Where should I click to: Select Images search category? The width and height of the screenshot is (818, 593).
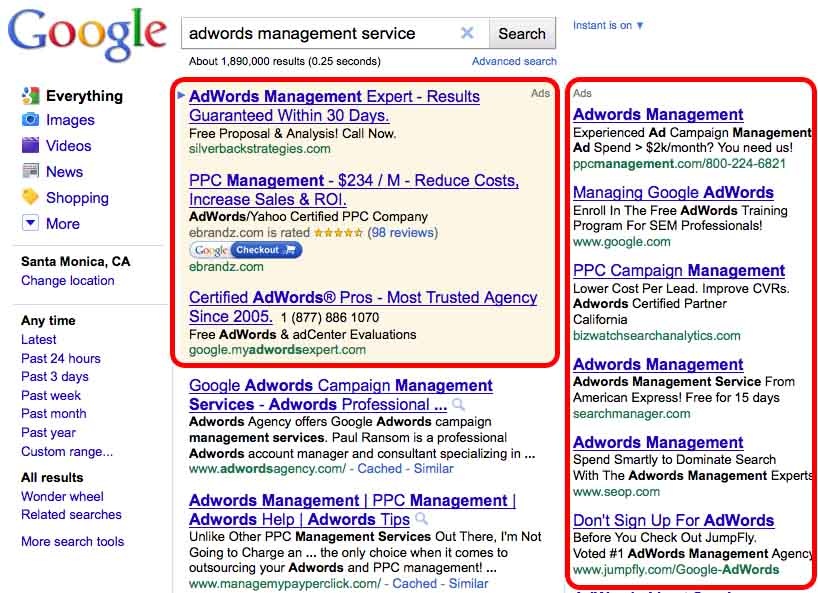[x=70, y=120]
